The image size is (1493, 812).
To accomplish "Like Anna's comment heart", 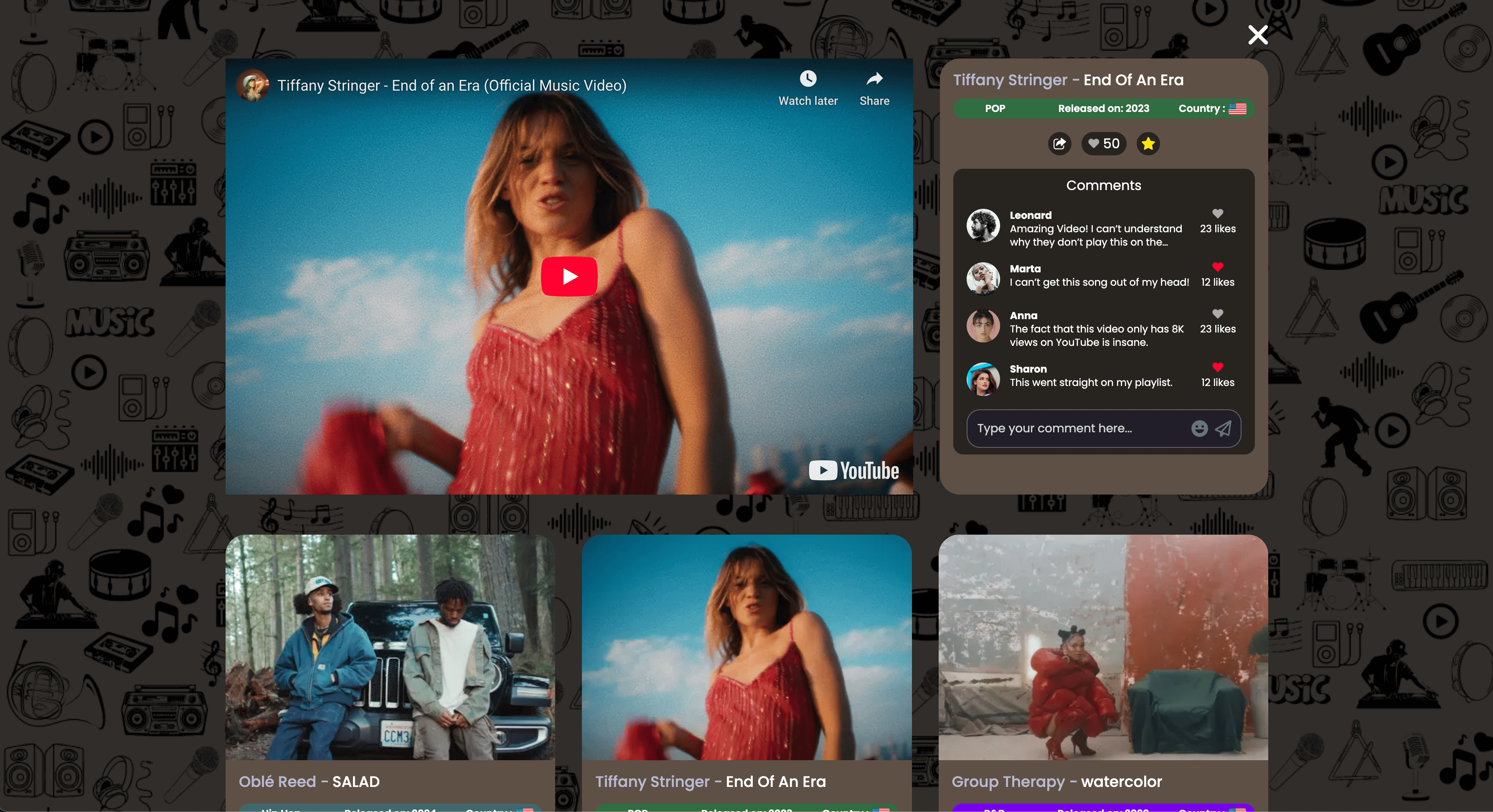I will tap(1217, 314).
